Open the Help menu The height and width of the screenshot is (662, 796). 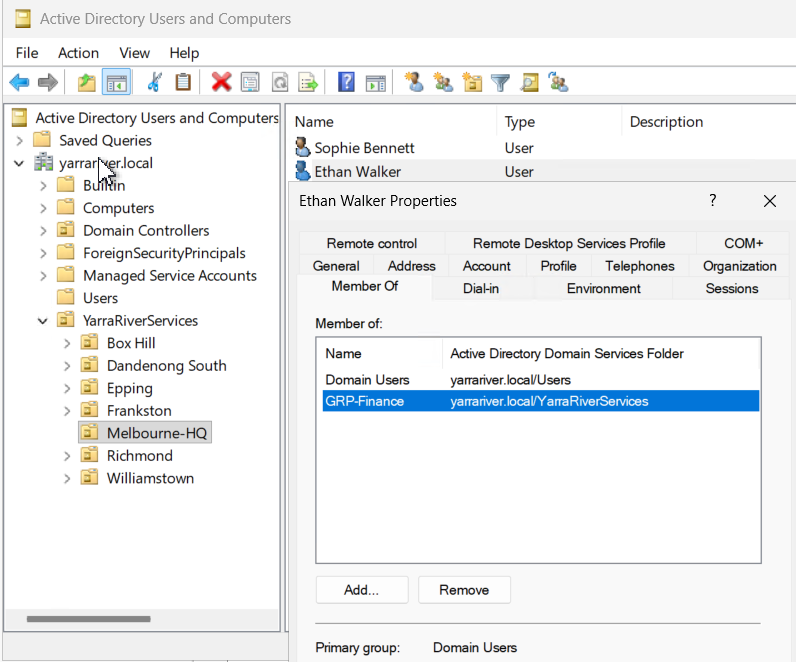[x=184, y=53]
